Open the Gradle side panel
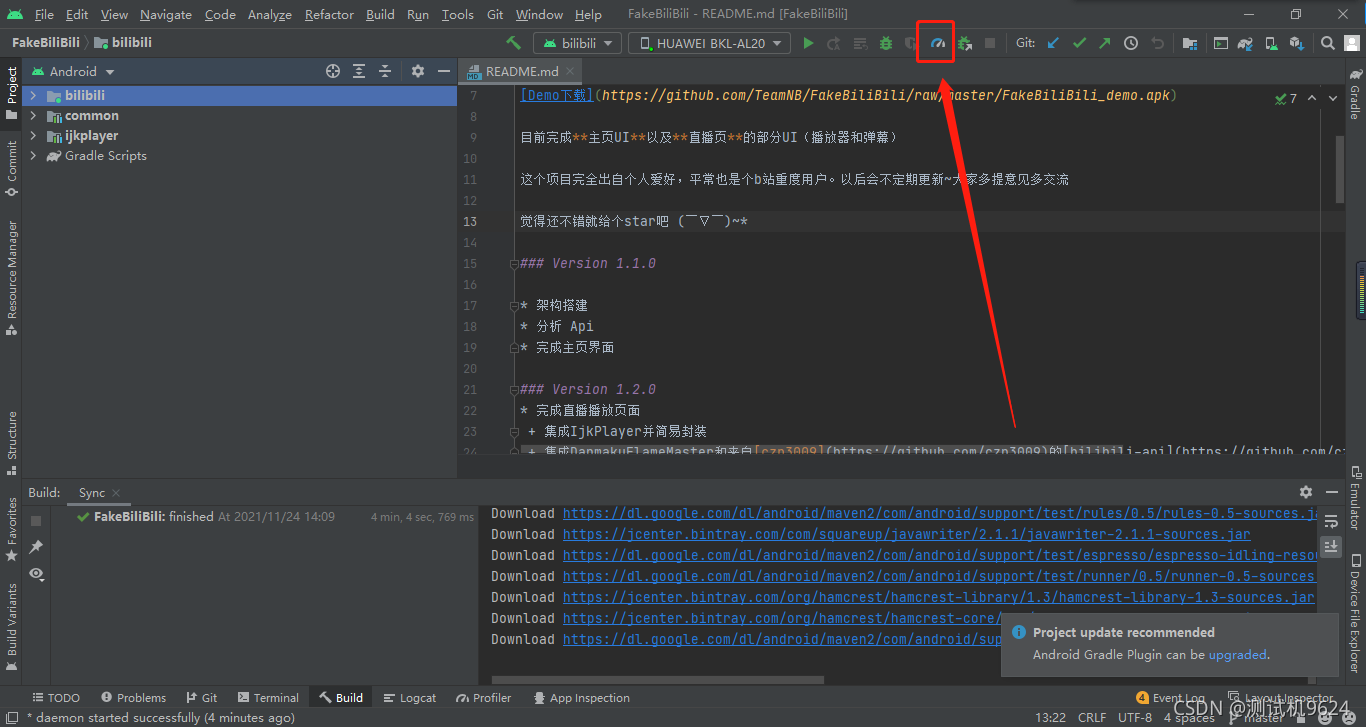The height and width of the screenshot is (727, 1366). pos(1355,96)
